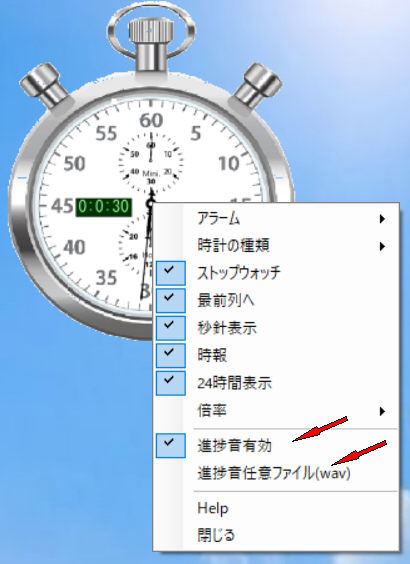Click the right stopwatch push button
This screenshot has width=410, height=564.
(x=258, y=85)
